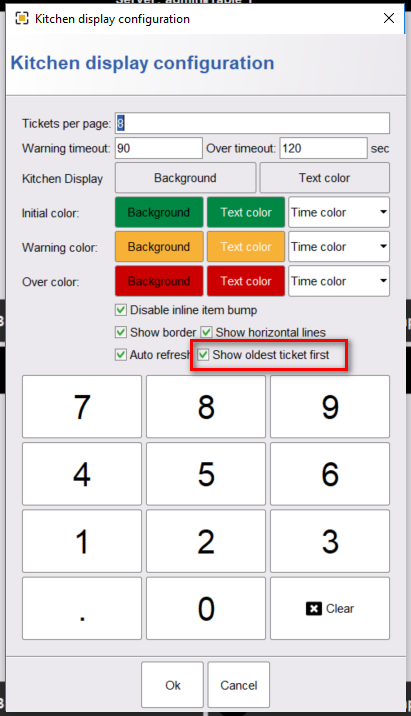This screenshot has width=411, height=716.
Task: Tap the 3 key on the keypad
Action: pos(330,541)
